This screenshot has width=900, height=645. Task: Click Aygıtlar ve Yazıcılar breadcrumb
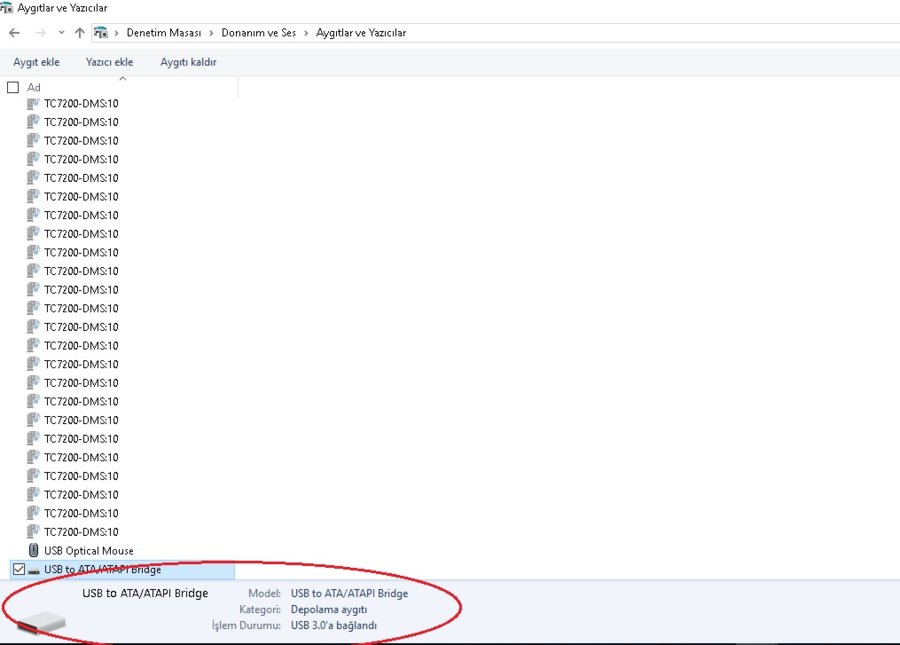tap(361, 33)
